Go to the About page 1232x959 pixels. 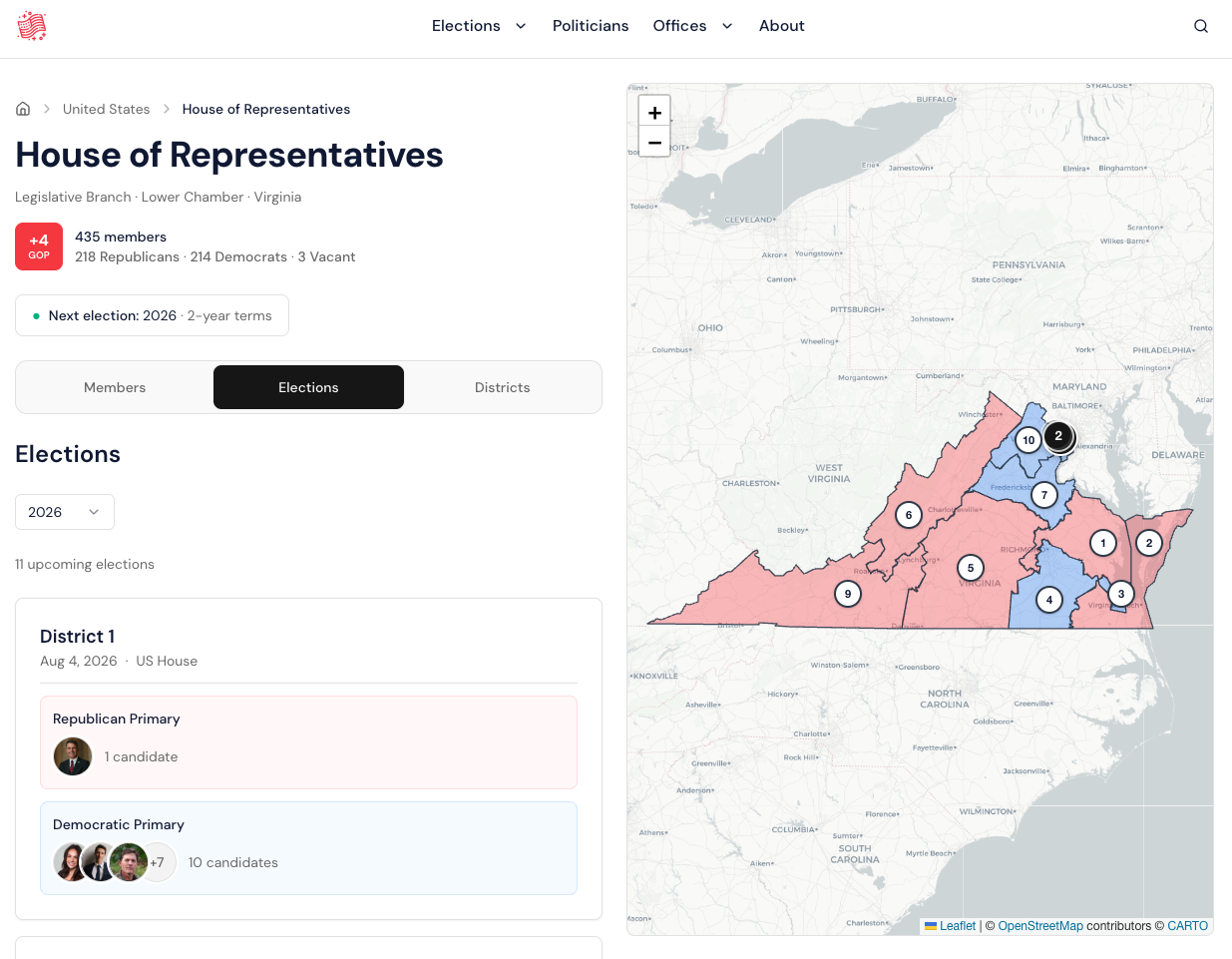point(781,26)
